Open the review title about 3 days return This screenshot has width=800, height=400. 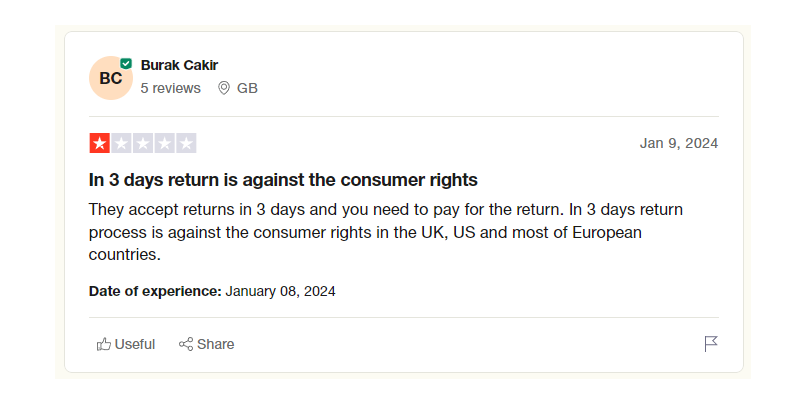(x=283, y=180)
